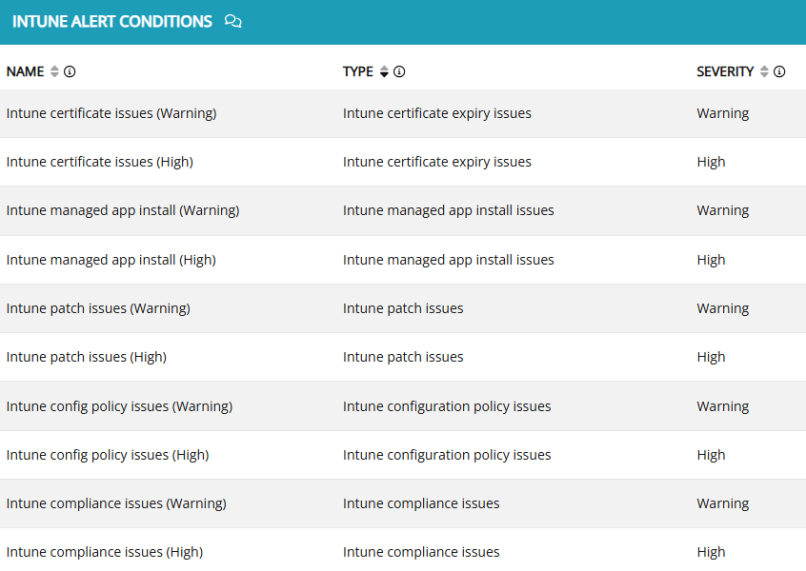Click the info icon next to NAME
The image size is (806, 571).
(x=70, y=72)
